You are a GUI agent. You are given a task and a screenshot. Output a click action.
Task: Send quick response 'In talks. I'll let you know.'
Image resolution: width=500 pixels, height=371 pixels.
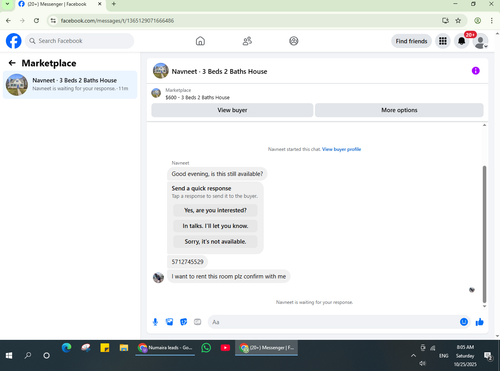pos(215,226)
